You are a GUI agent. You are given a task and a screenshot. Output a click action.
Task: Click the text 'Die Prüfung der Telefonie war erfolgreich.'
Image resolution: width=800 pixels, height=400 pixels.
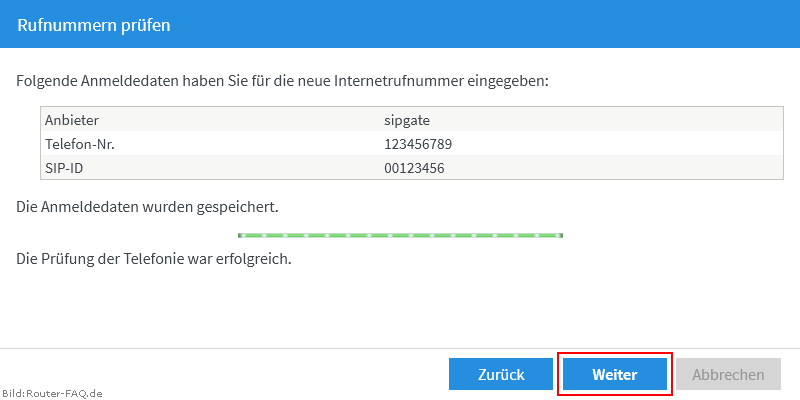[x=154, y=259]
